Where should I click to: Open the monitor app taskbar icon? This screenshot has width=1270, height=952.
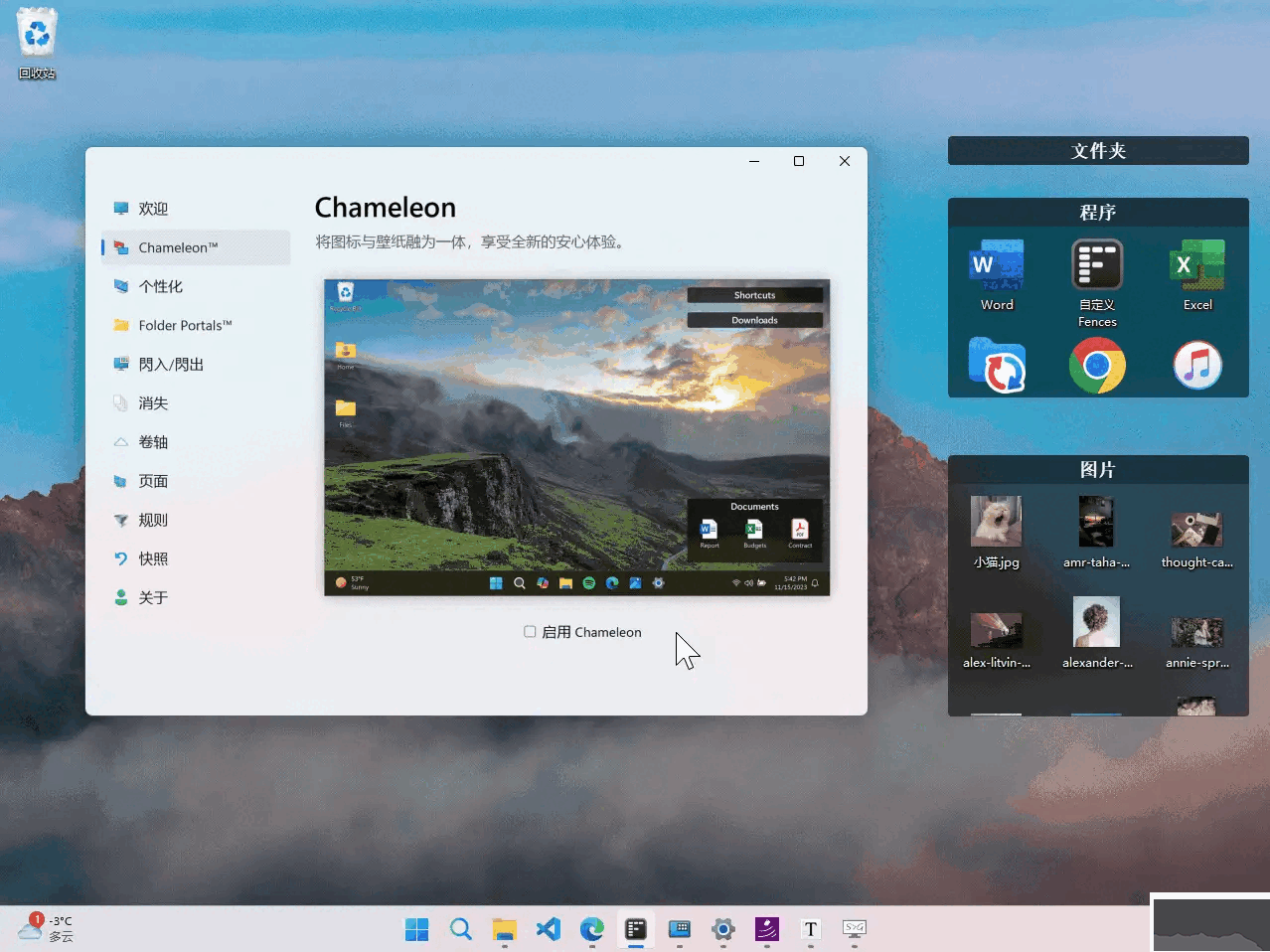tap(855, 929)
